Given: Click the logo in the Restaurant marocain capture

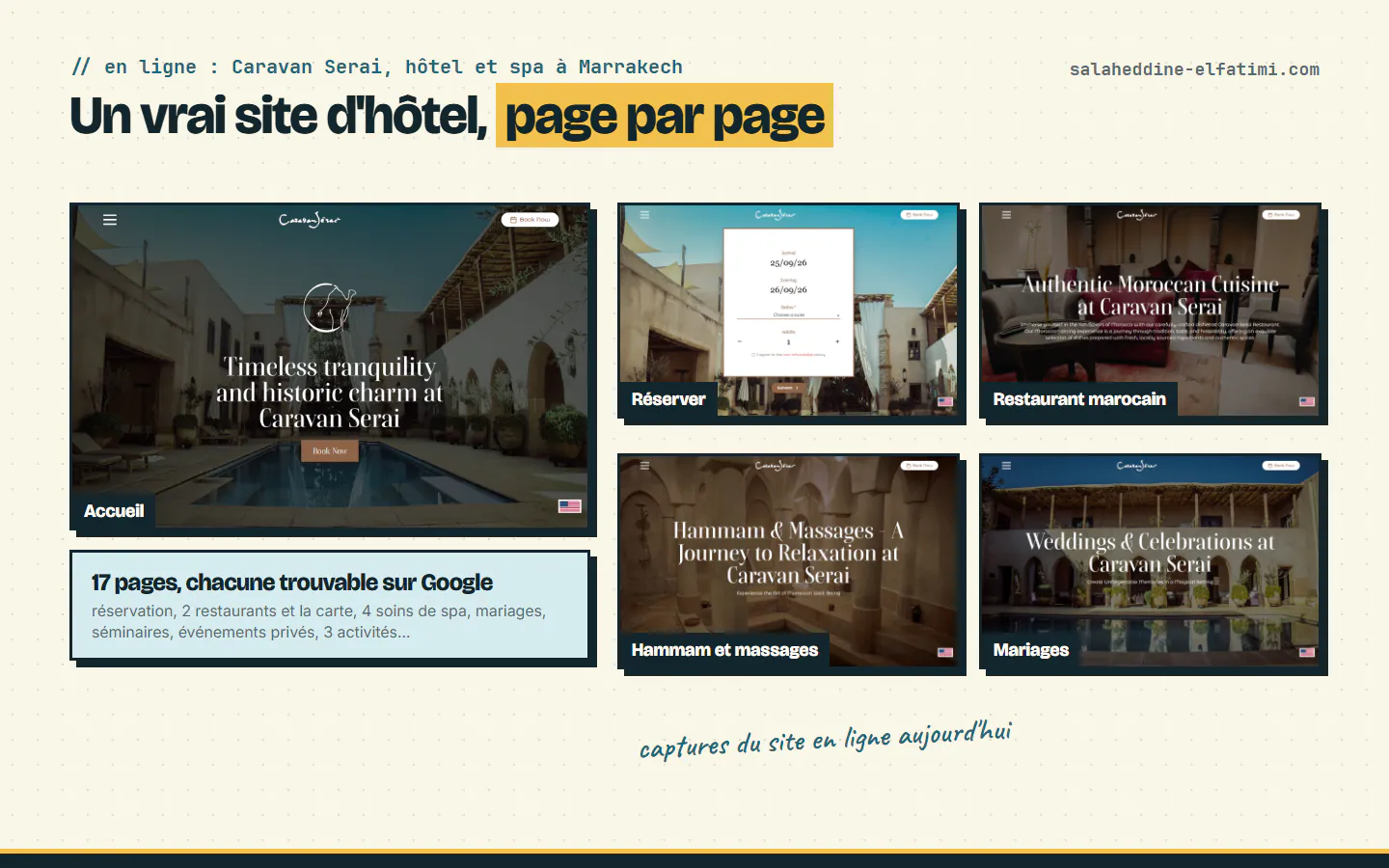Looking at the screenshot, I should 1136,215.
